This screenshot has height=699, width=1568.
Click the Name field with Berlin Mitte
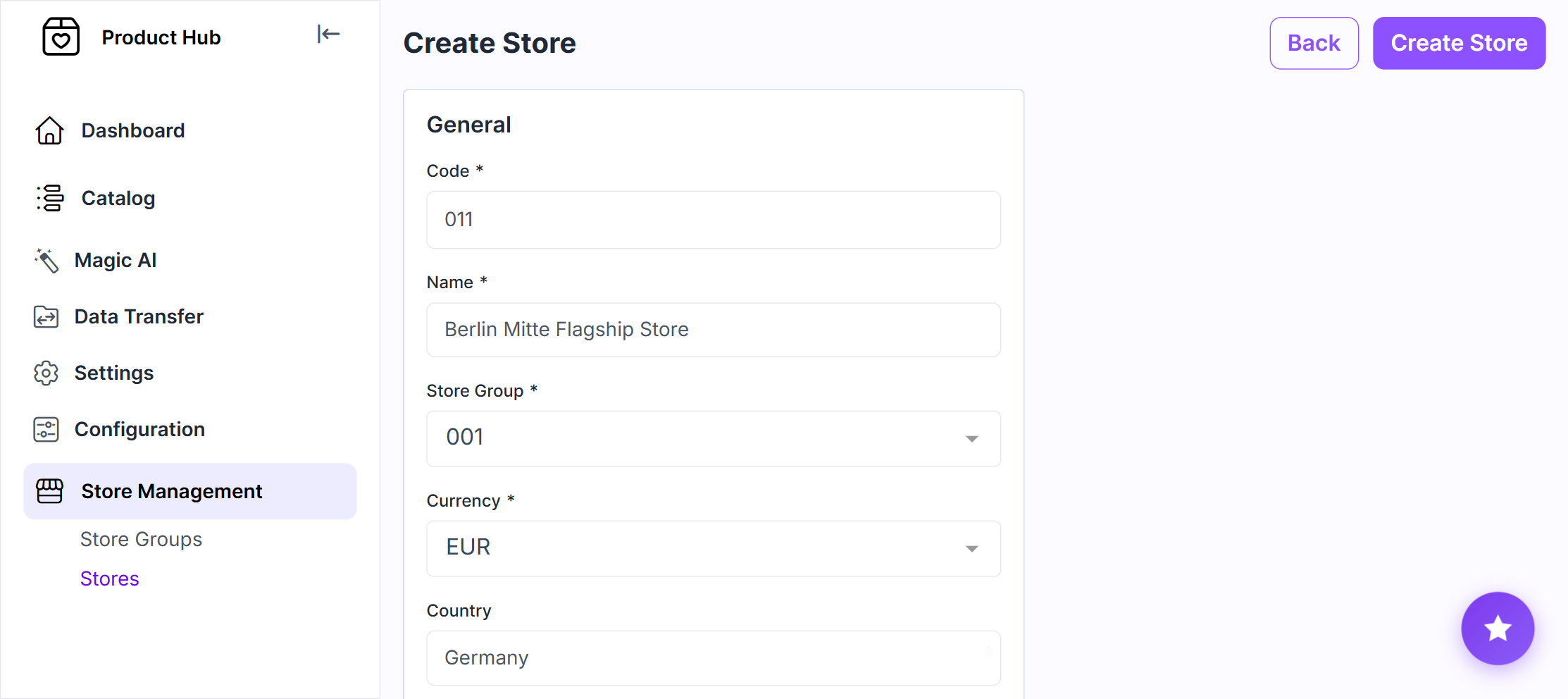(714, 330)
